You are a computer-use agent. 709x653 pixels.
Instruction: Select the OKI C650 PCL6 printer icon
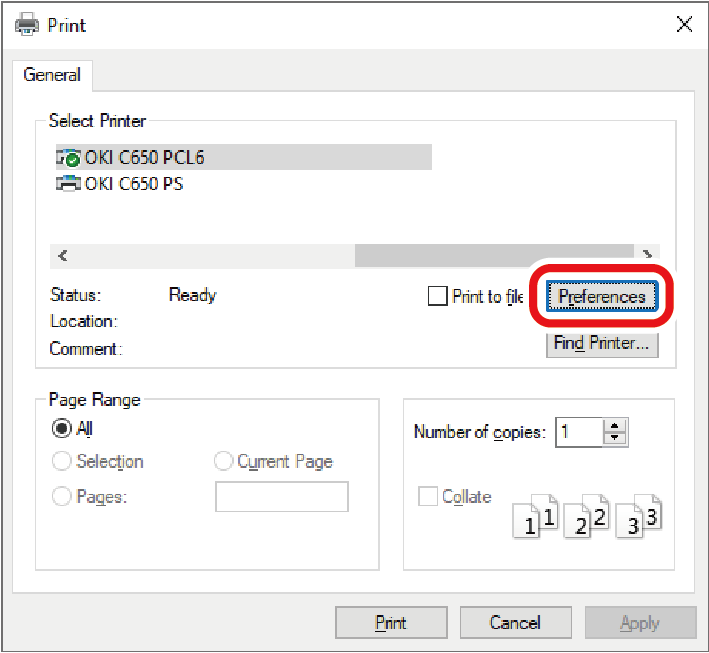[68, 157]
